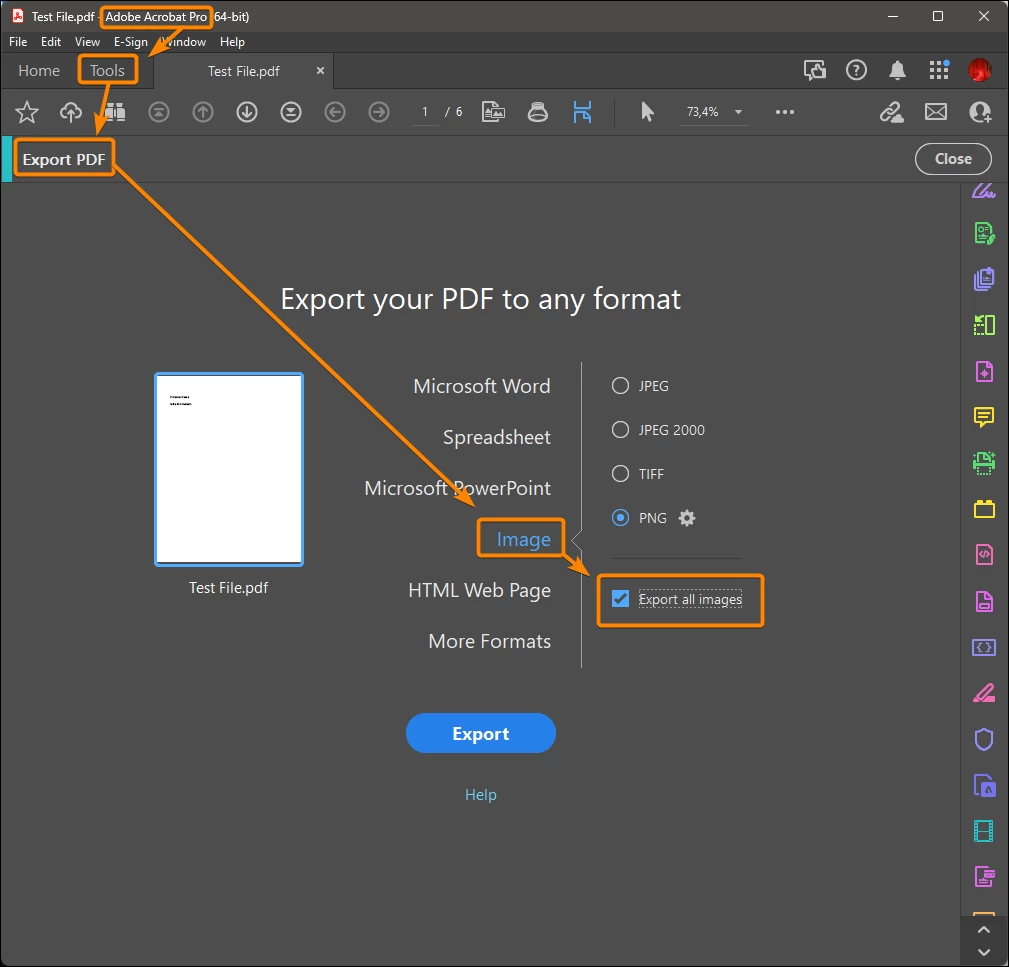
Task: Go to next view right arrow
Action: click(x=379, y=112)
